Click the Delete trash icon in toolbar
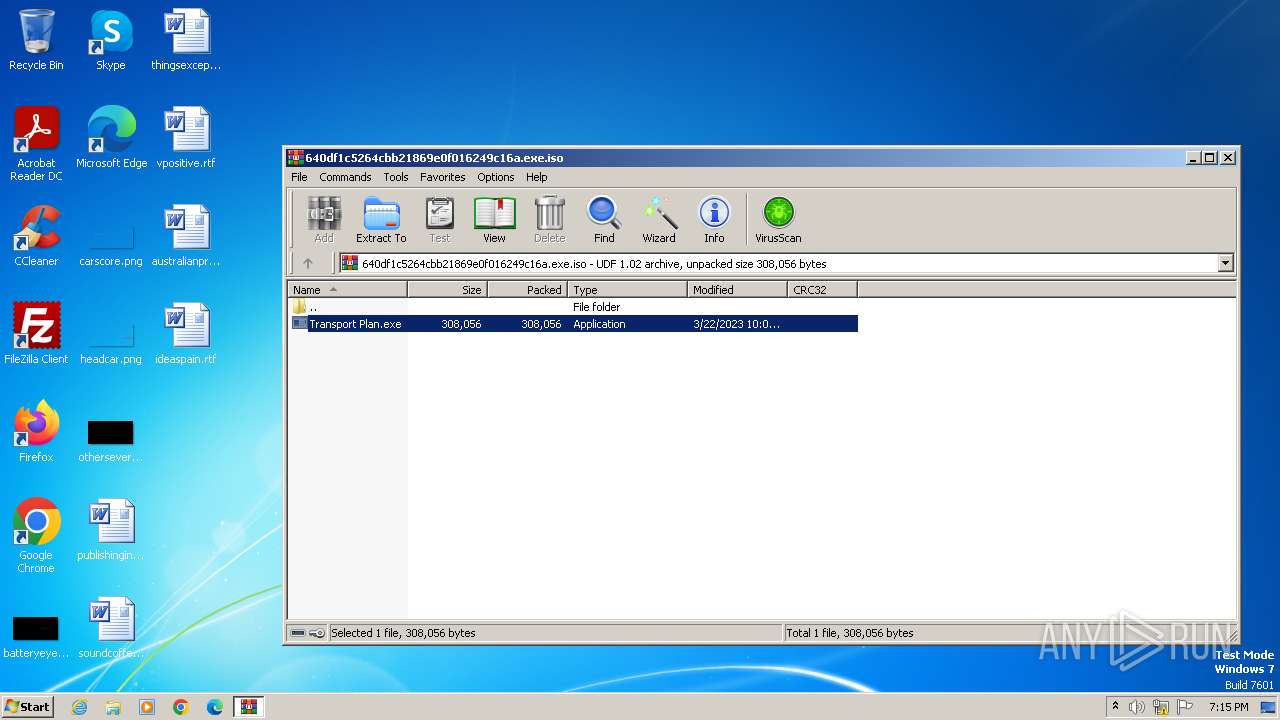Viewport: 1280px width, 720px height. point(549,220)
